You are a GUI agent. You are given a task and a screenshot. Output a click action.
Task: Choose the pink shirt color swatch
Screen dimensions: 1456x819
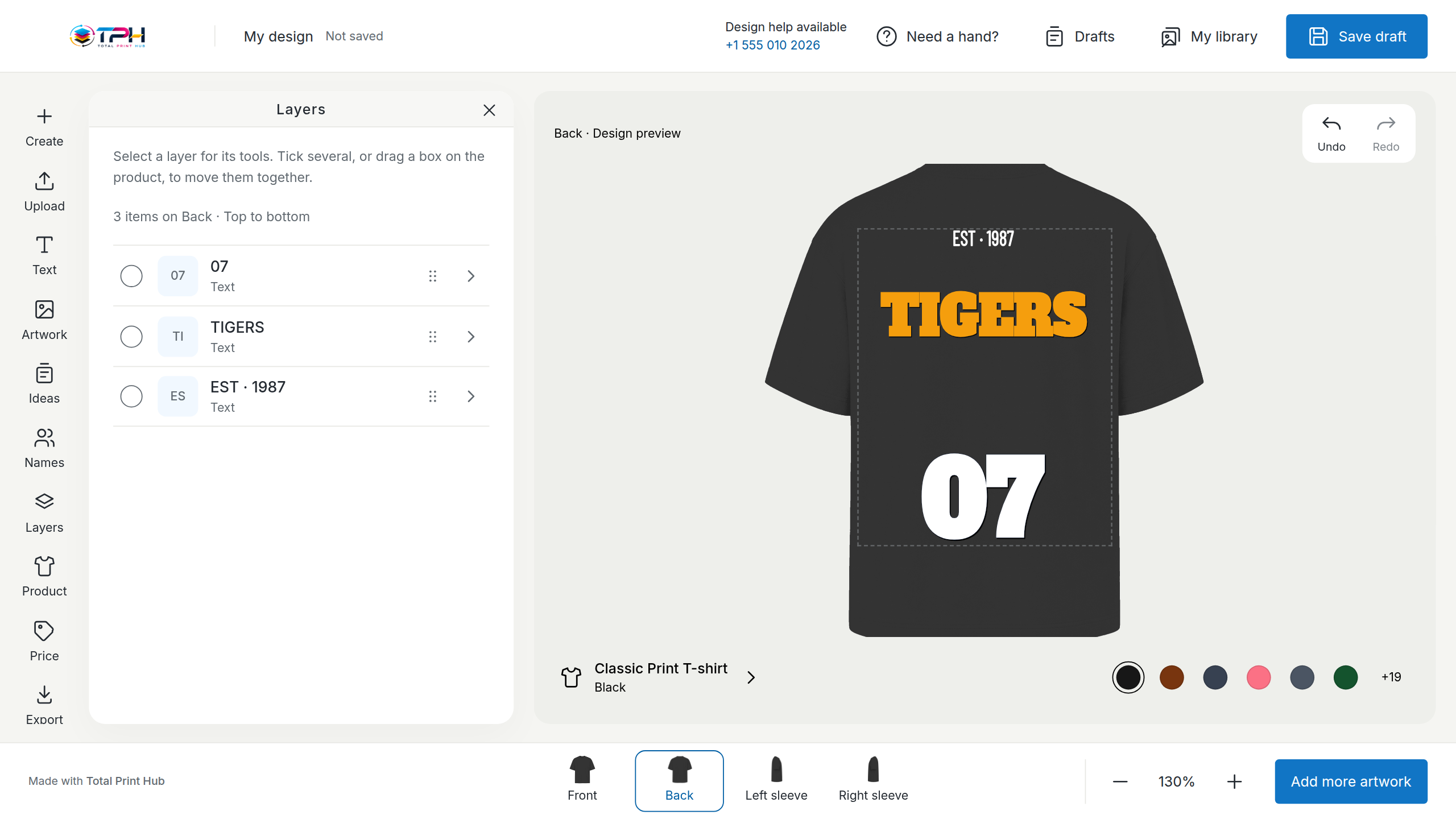[1259, 677]
